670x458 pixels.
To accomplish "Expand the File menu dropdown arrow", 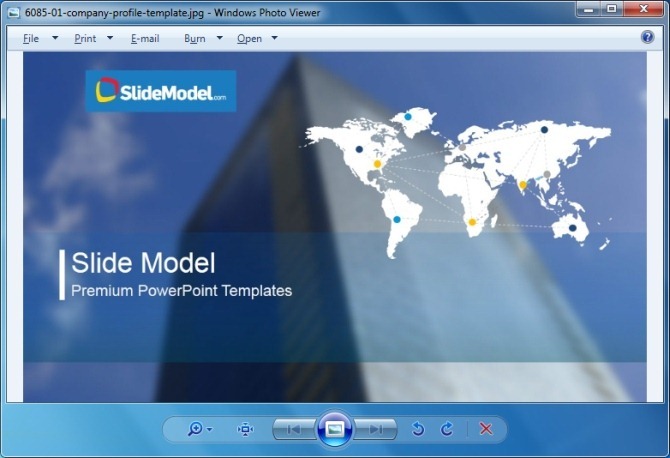I will tap(55, 38).
